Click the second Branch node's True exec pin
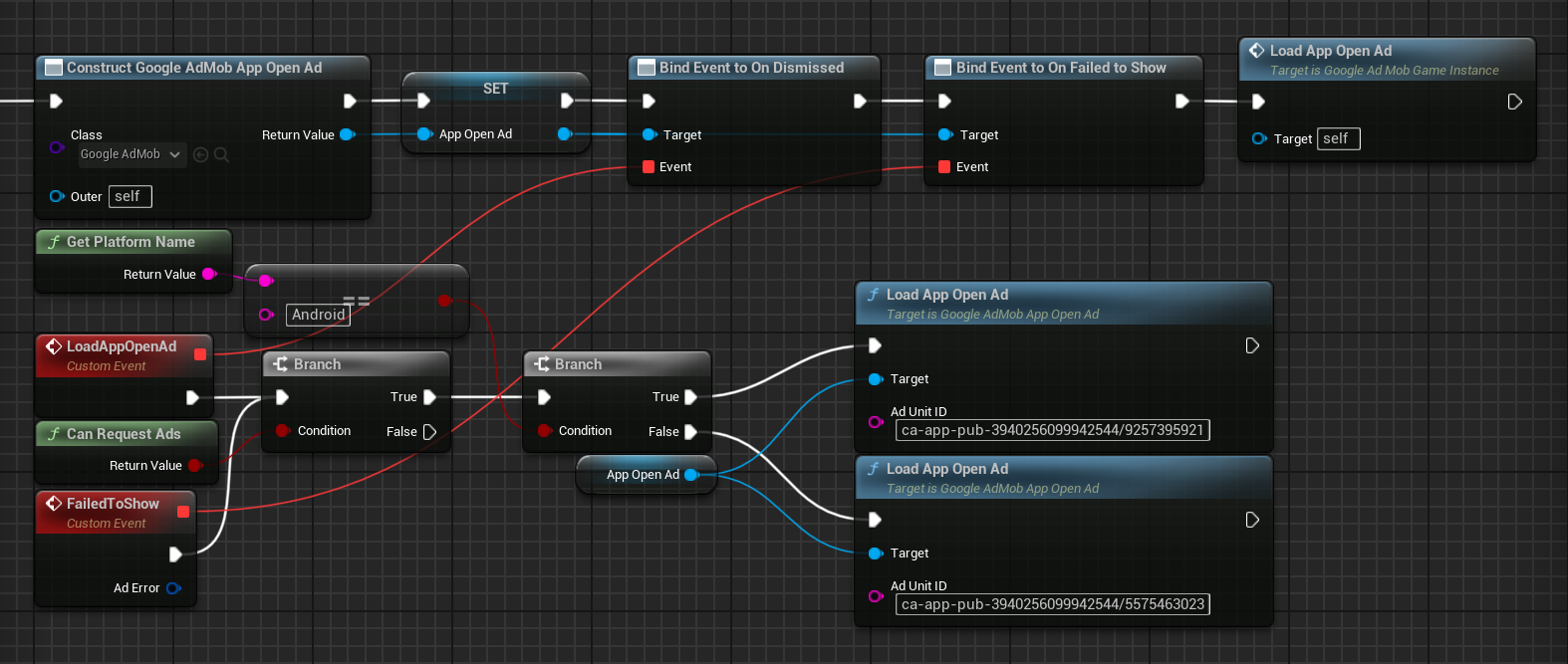 (x=690, y=397)
